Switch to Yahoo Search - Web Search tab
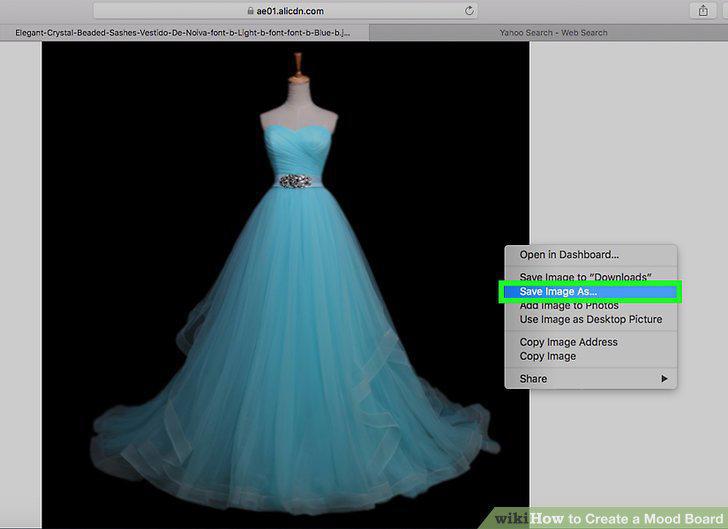 (x=552, y=33)
